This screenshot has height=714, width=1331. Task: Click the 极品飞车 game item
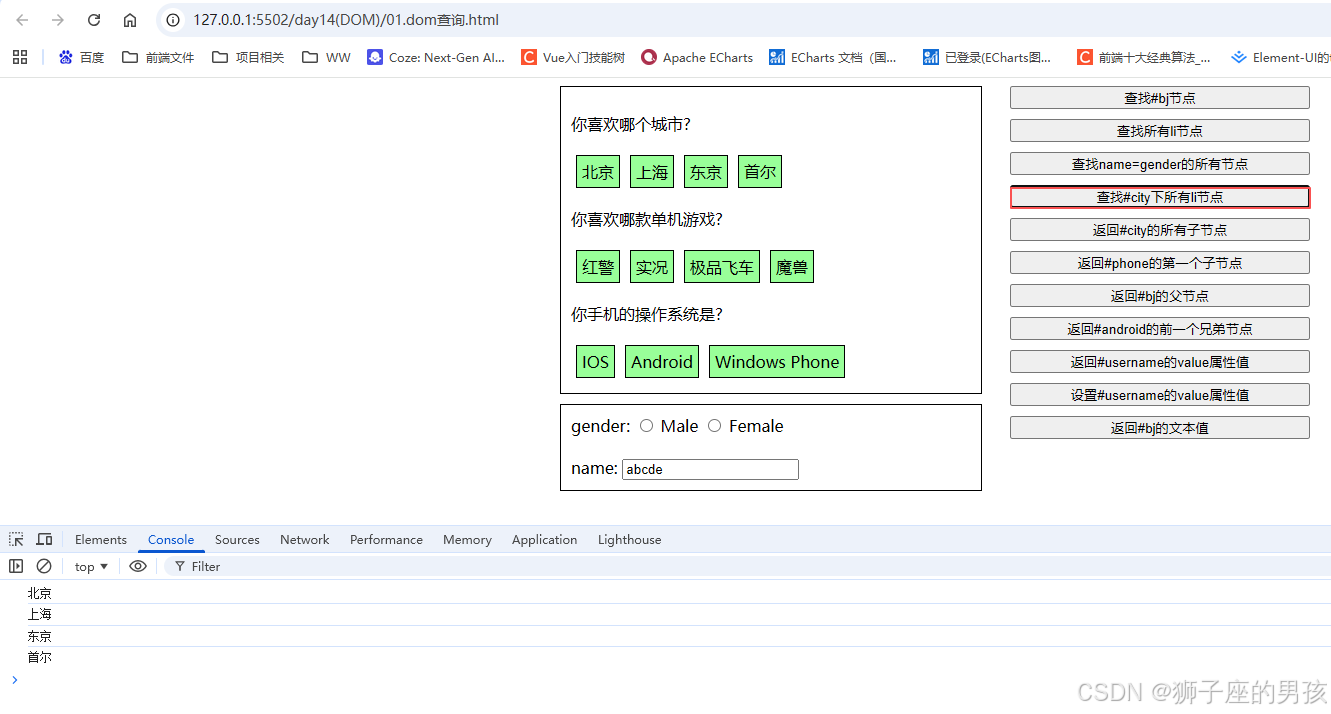pyautogui.click(x=722, y=267)
